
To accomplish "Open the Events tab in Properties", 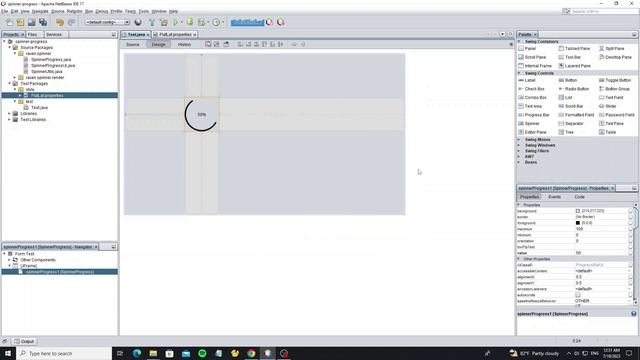I will tap(554, 197).
